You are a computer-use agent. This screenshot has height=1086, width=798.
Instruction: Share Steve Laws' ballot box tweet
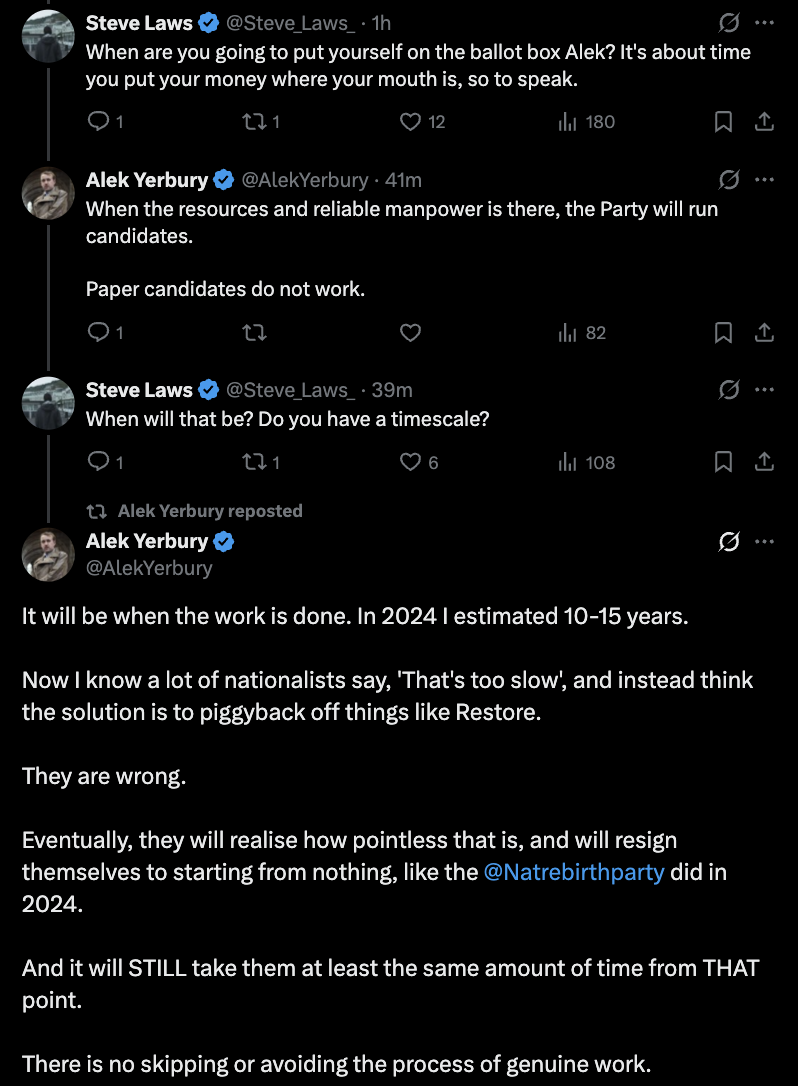[763, 122]
